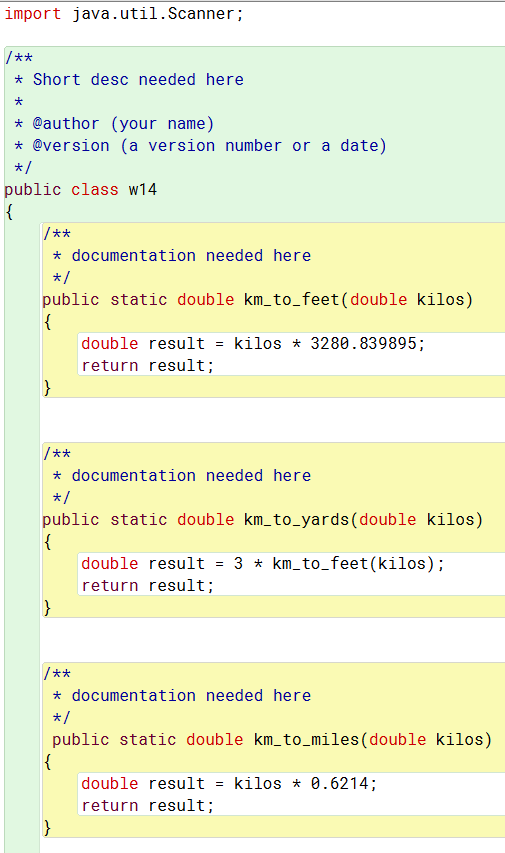Click the km_to_miles method name
505x853 pixels.
[306, 740]
